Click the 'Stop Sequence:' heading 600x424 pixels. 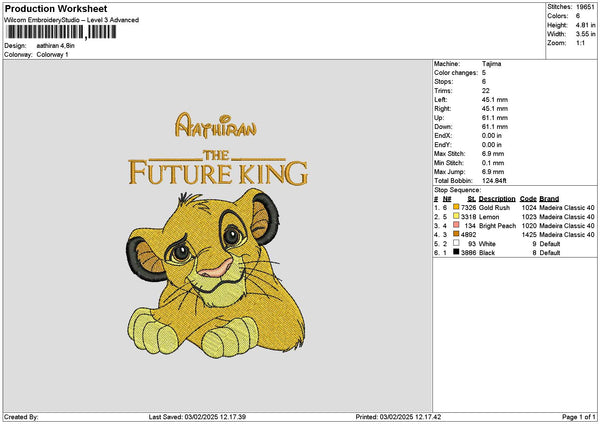click(x=457, y=190)
